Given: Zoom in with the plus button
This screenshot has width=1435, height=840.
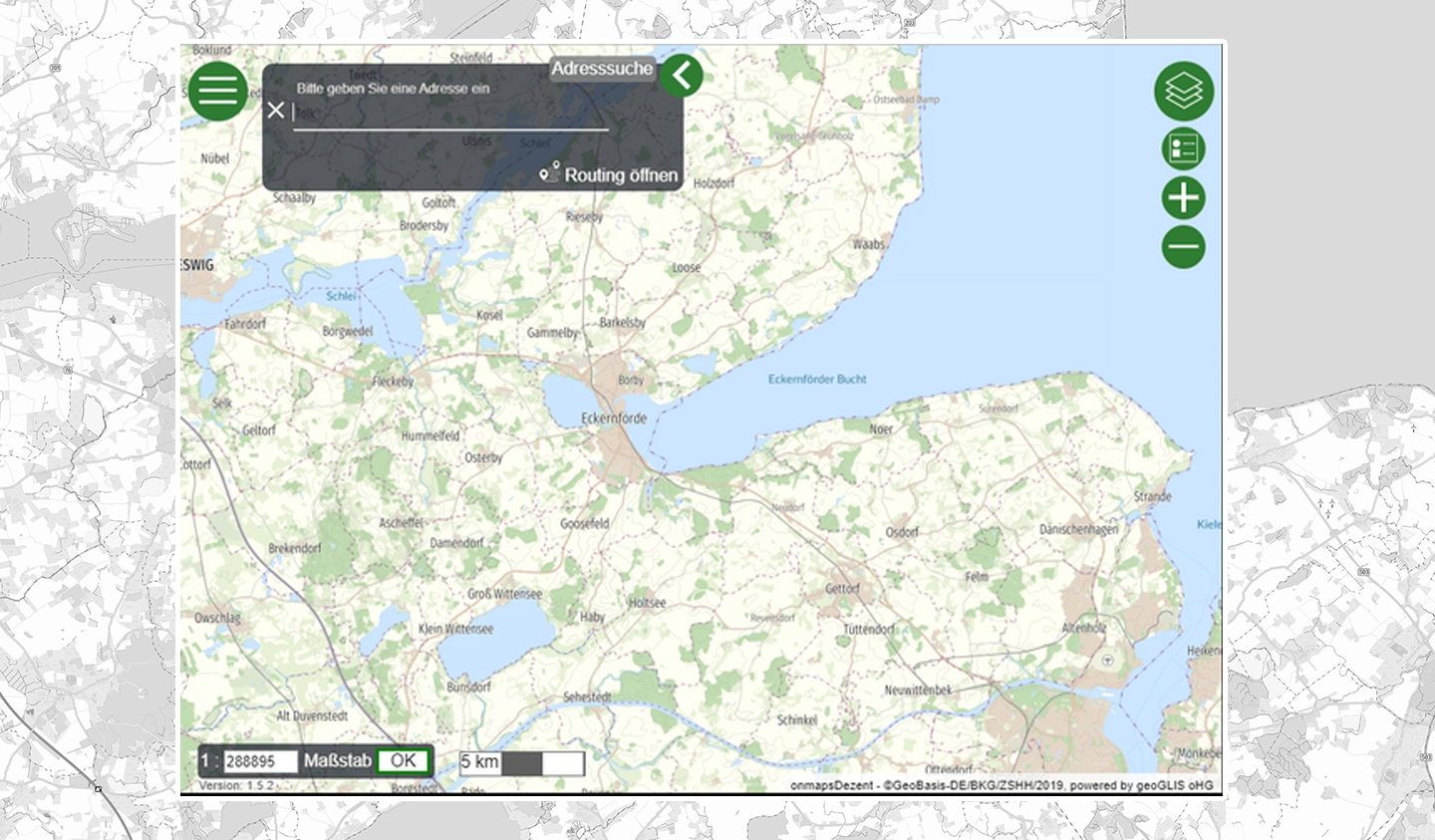Looking at the screenshot, I should pyautogui.click(x=1184, y=197).
